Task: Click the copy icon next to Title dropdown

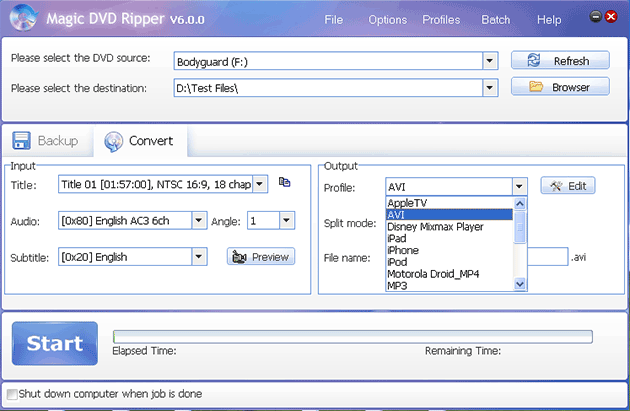Action: point(284,182)
